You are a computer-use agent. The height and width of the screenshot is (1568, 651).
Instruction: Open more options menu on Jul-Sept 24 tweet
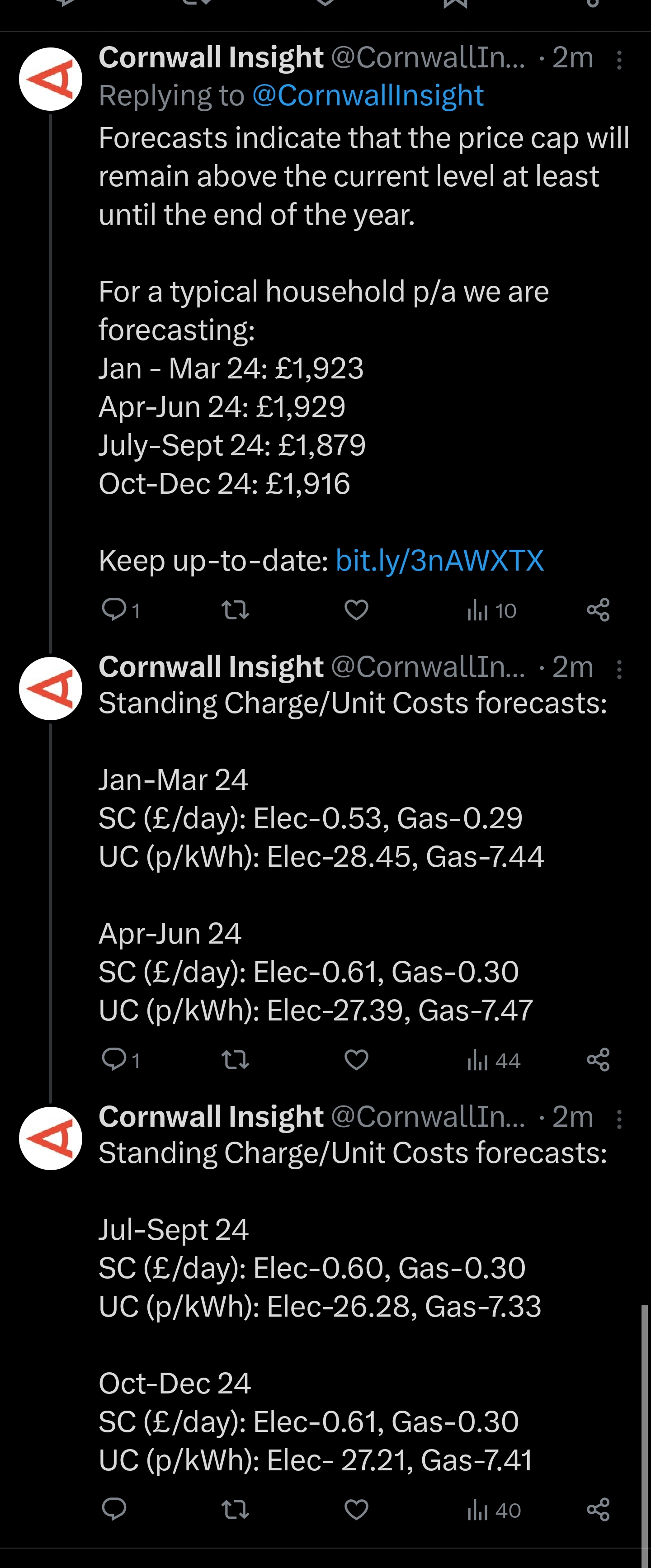pyautogui.click(x=619, y=1119)
